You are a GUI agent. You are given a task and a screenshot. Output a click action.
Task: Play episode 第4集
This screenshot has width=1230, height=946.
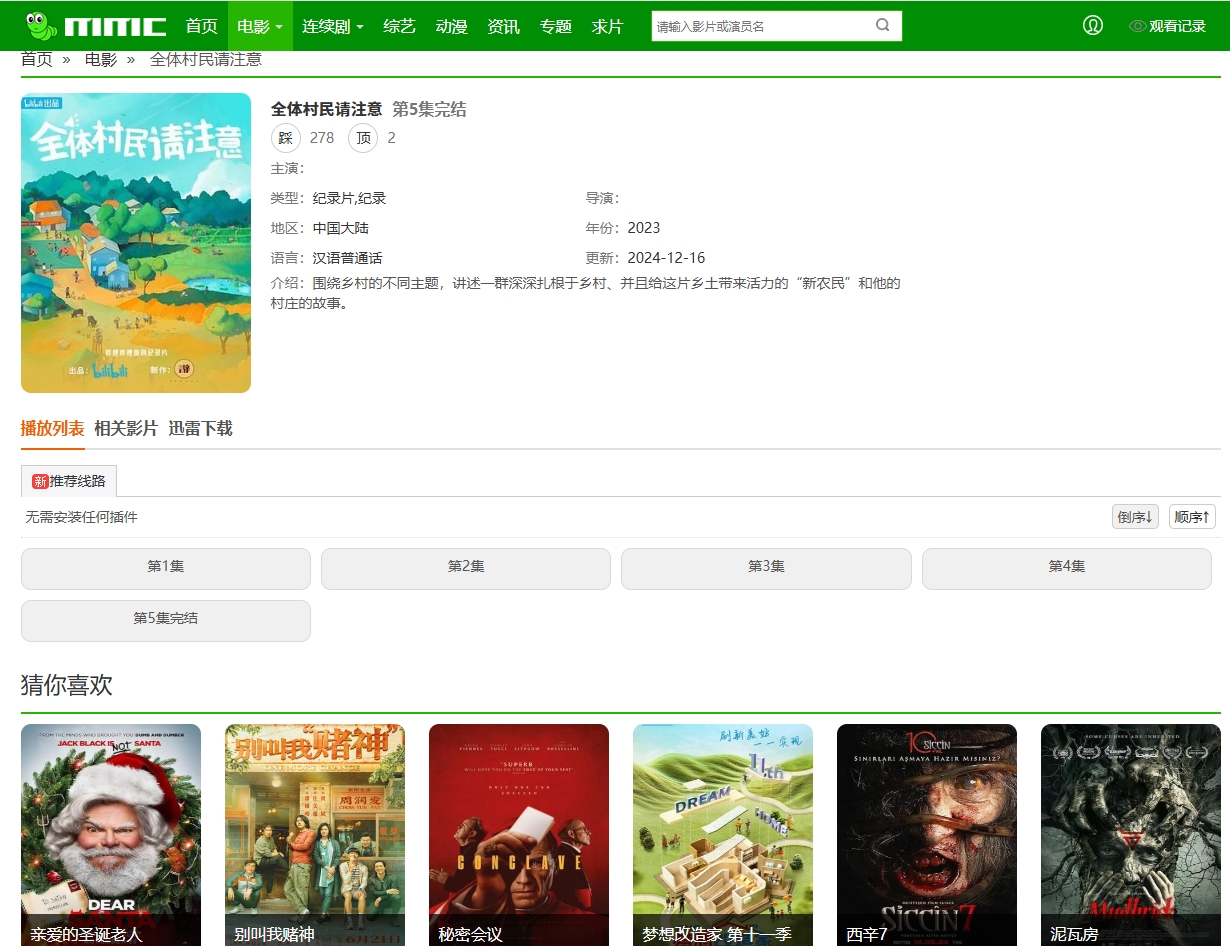point(1067,568)
